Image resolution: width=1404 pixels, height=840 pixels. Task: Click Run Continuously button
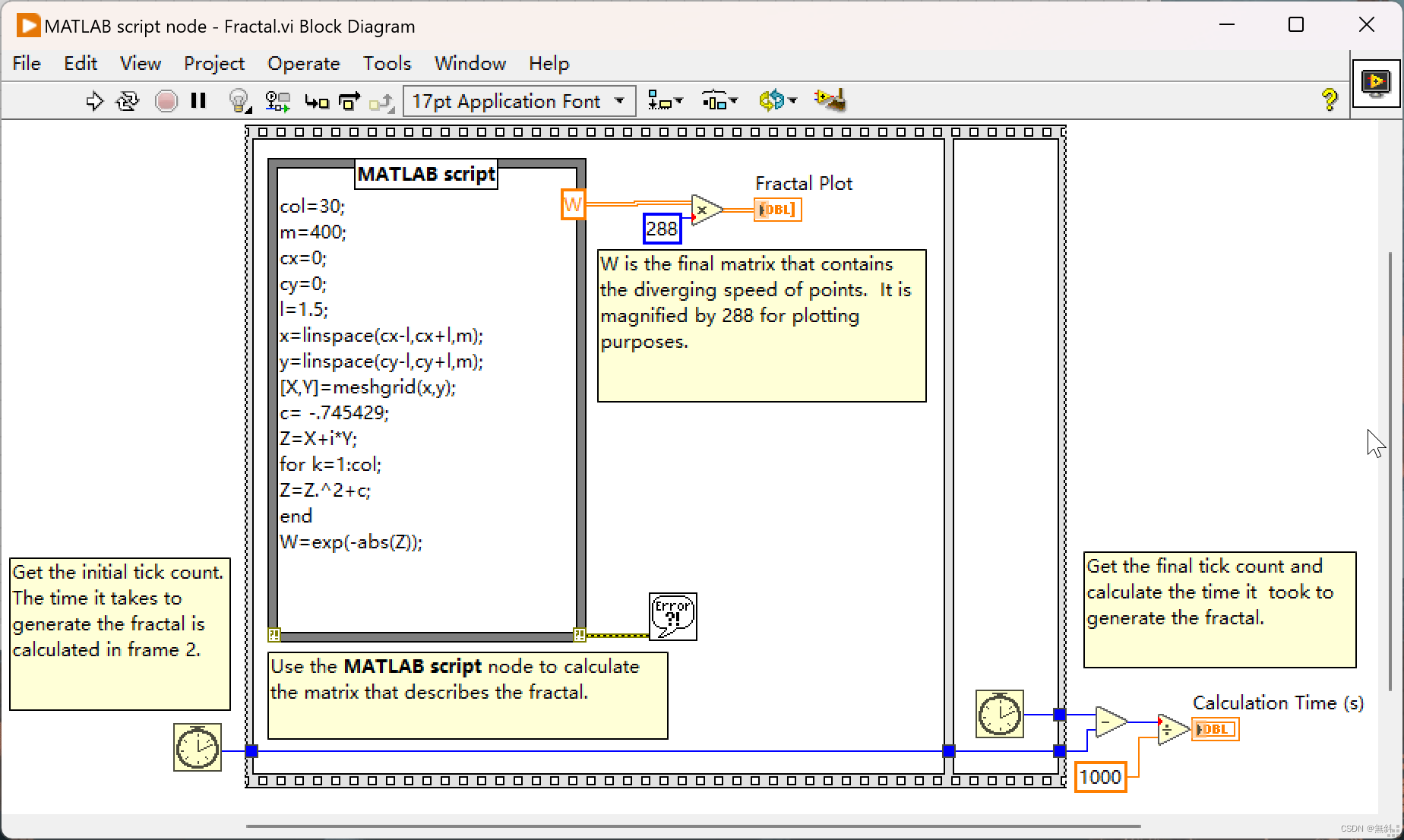(128, 101)
